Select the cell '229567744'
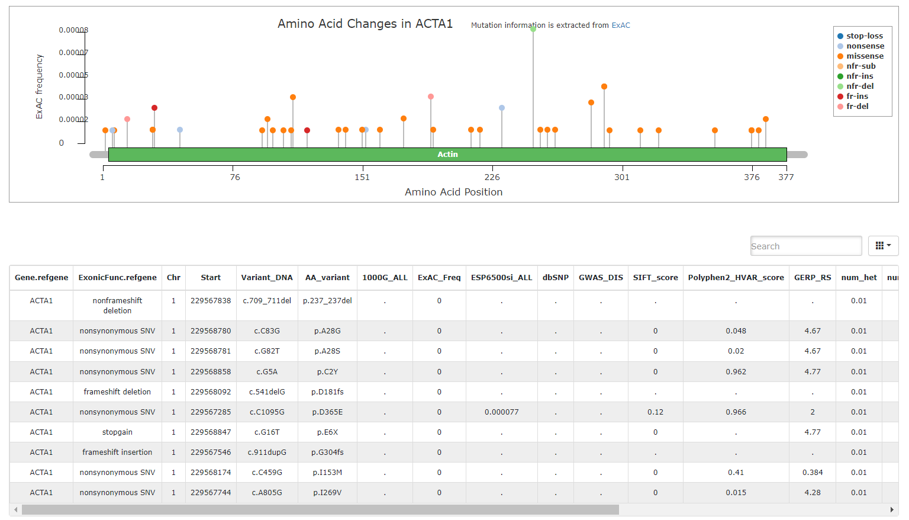909x520 pixels. pos(210,493)
